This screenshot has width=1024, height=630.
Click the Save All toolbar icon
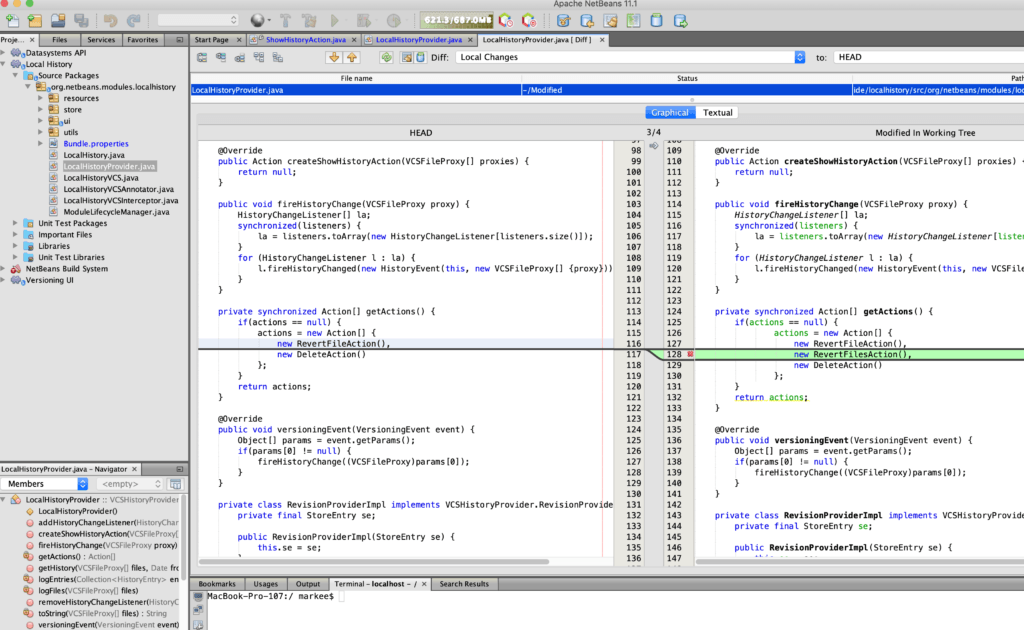pyautogui.click(x=81, y=19)
